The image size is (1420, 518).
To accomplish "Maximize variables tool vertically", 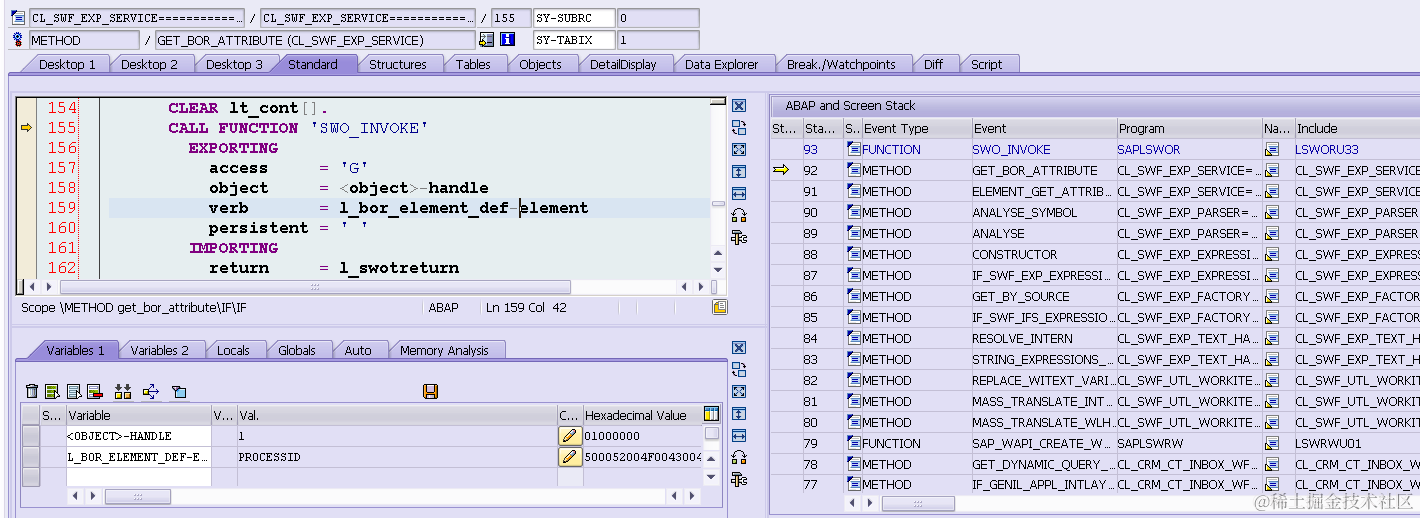I will 739,414.
